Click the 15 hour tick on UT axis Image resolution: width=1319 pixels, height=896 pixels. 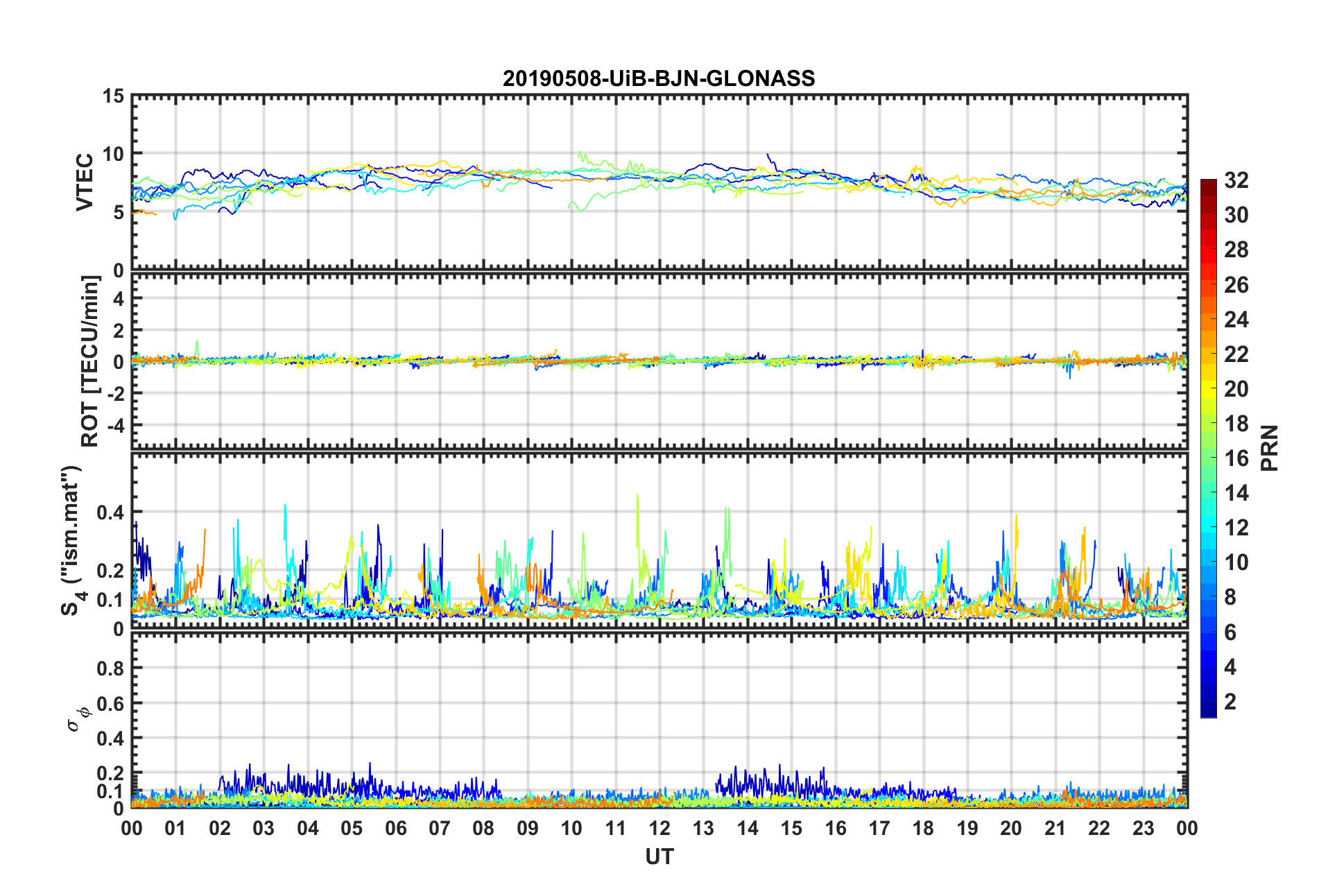[x=791, y=828]
